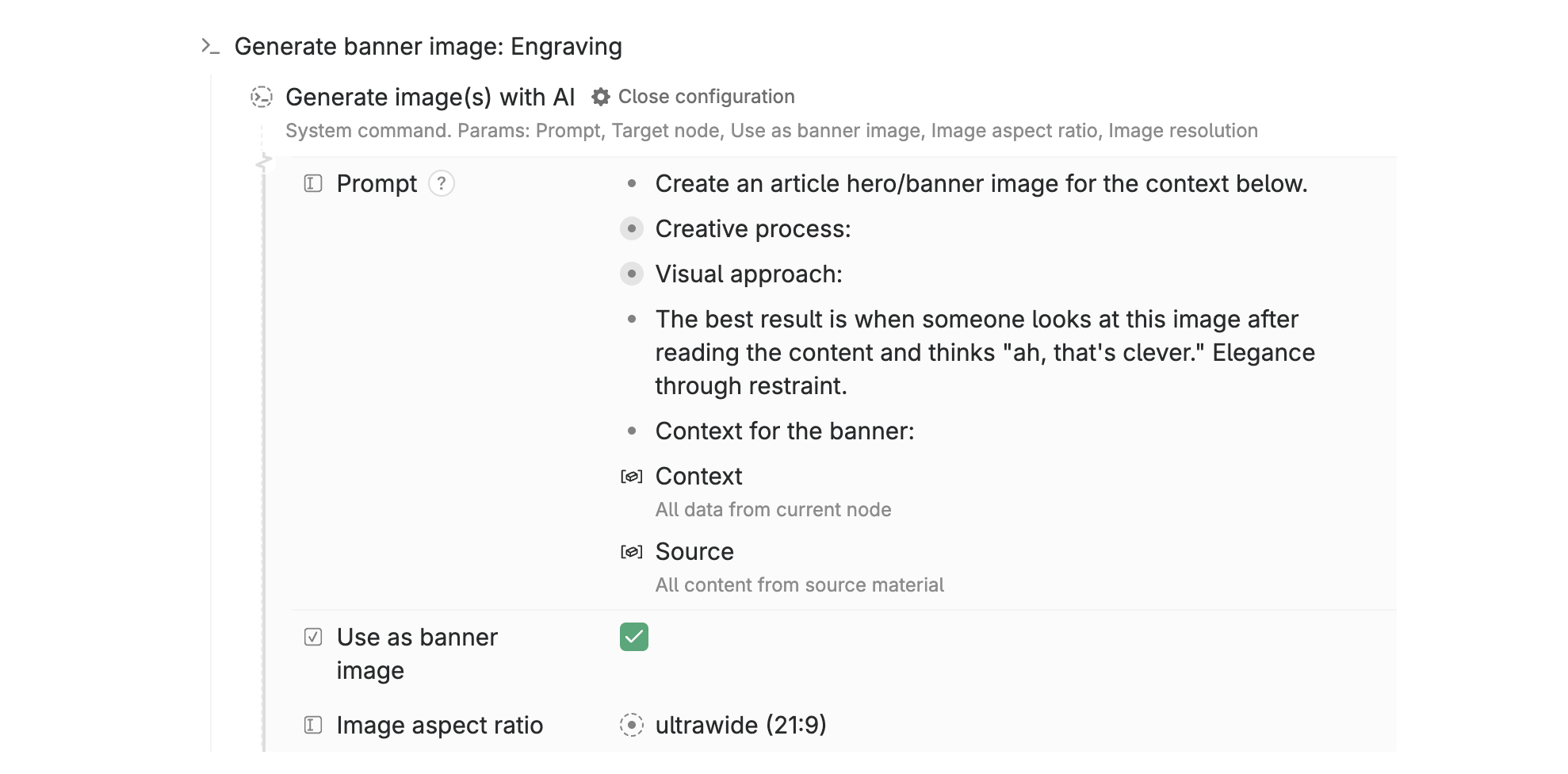Open the Prompt help question mark
Image resolution: width=1568 pixels, height=774 pixels.
point(442,184)
